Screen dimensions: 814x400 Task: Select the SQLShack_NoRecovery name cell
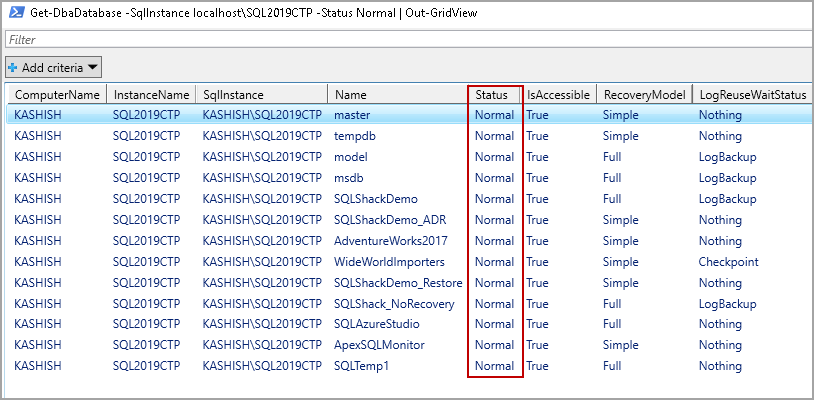[395, 304]
